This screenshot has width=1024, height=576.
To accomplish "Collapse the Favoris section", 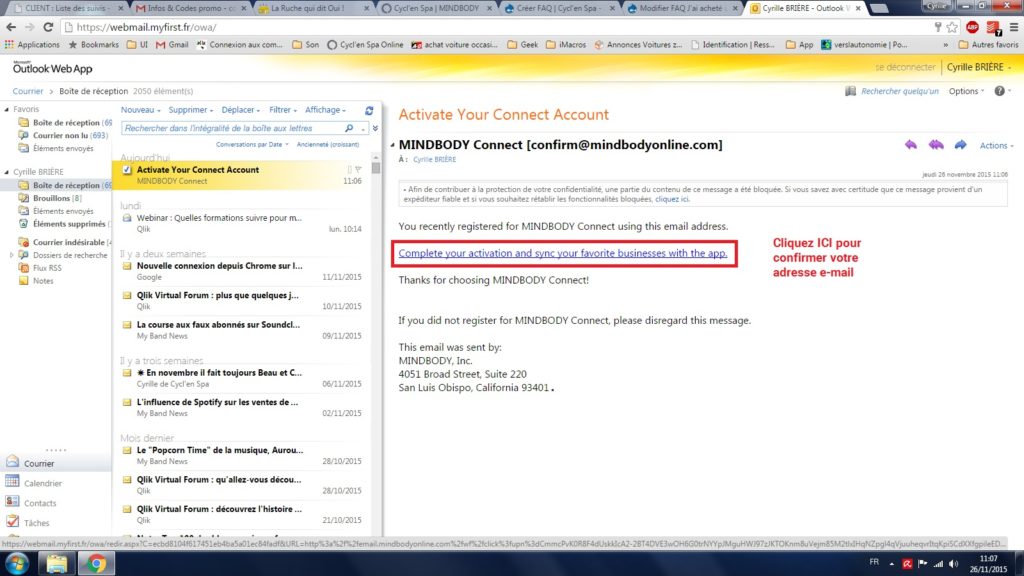I will (7, 110).
